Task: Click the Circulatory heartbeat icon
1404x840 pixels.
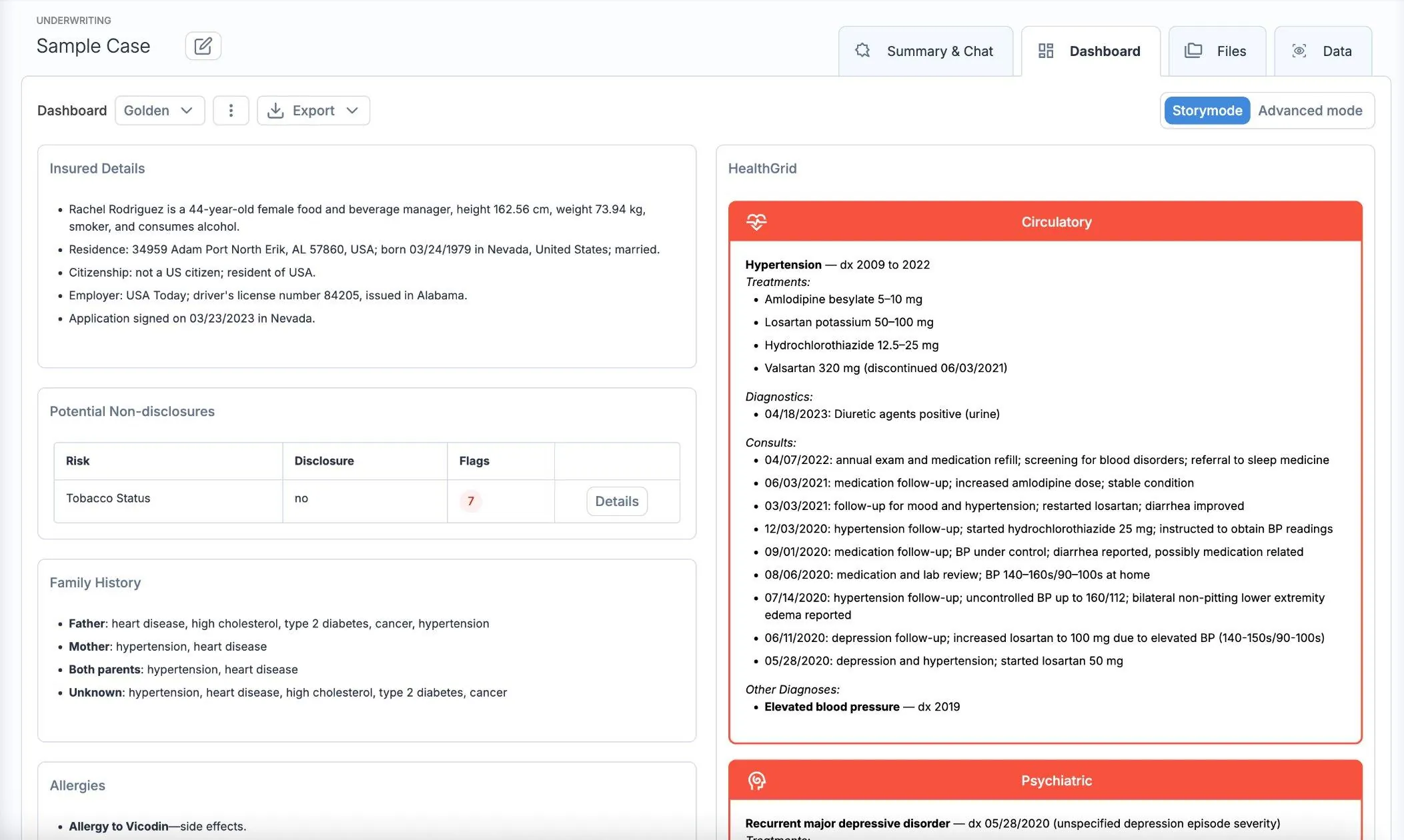Action: (x=756, y=222)
